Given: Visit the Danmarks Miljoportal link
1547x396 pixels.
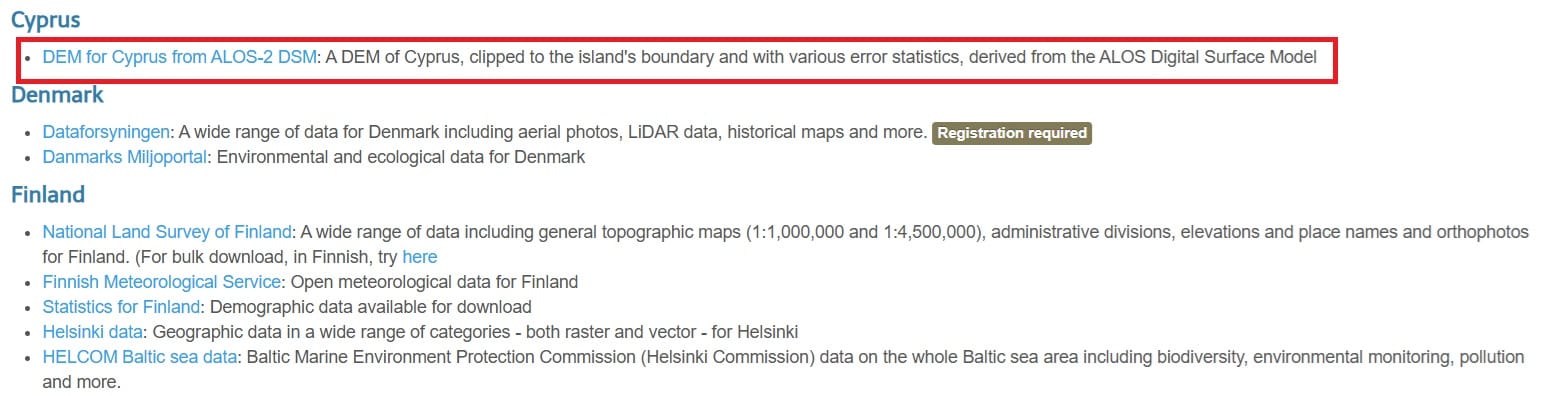Looking at the screenshot, I should [x=125, y=157].
